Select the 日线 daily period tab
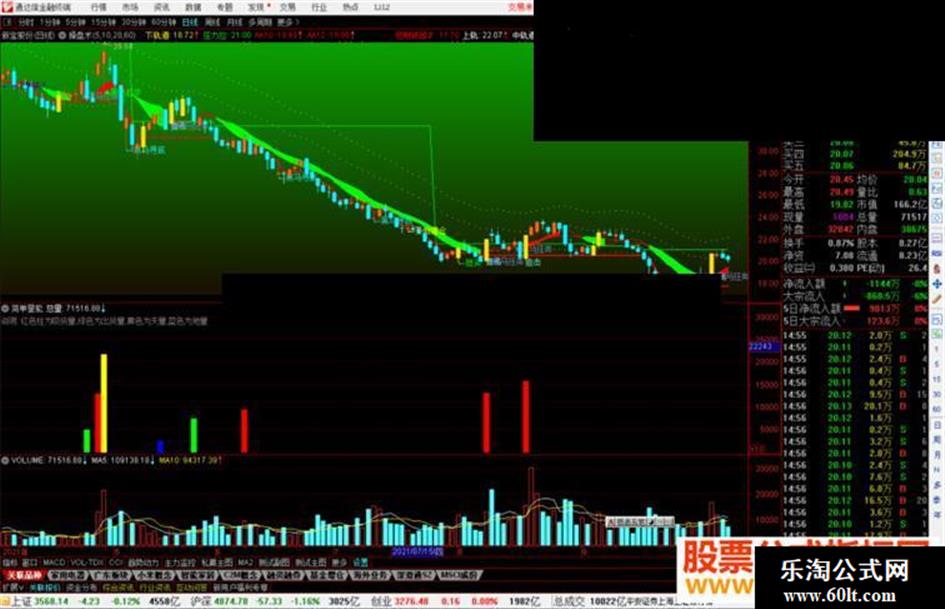The width and height of the screenshot is (945, 609). click(x=190, y=22)
